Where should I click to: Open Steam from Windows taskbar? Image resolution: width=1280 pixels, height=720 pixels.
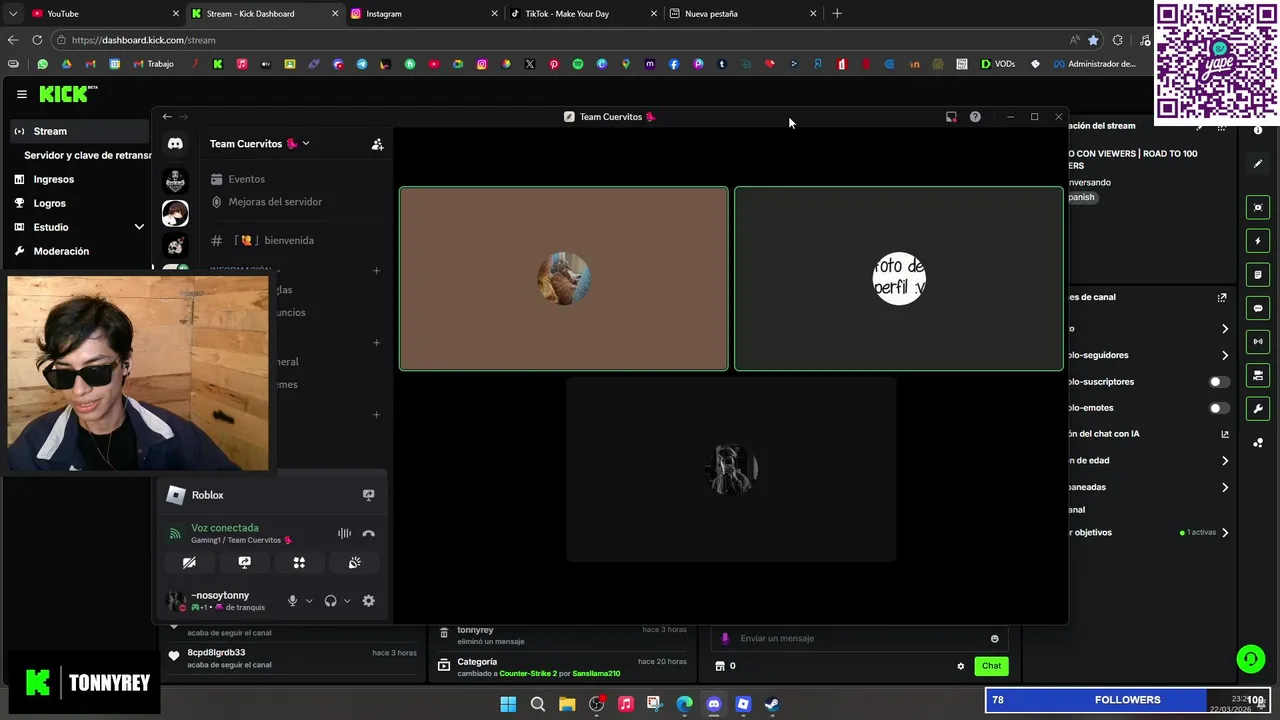point(772,704)
